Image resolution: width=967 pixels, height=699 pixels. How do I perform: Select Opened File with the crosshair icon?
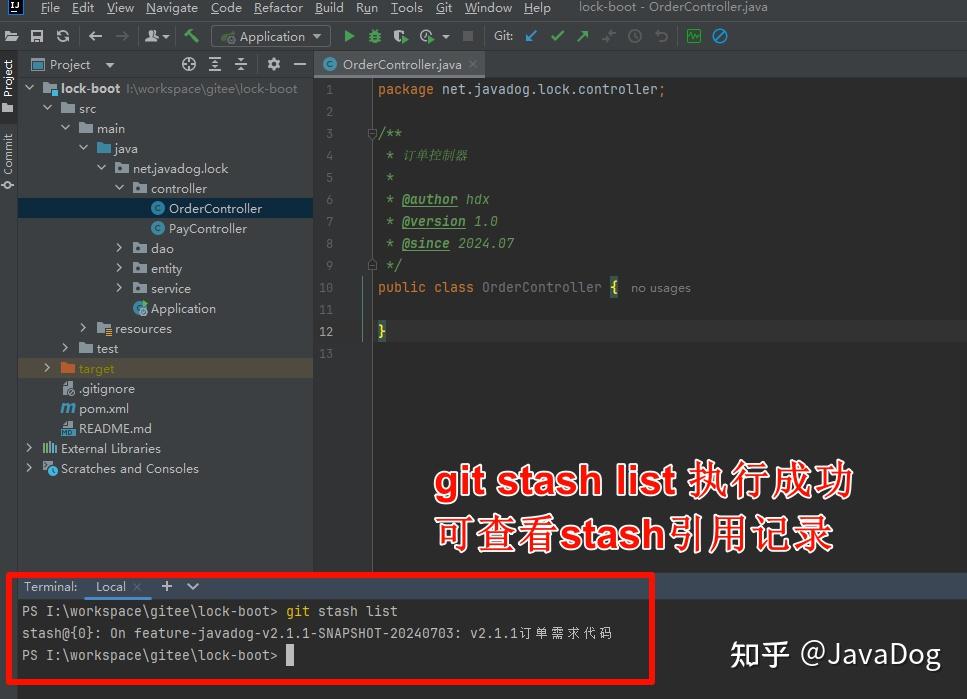pos(188,64)
